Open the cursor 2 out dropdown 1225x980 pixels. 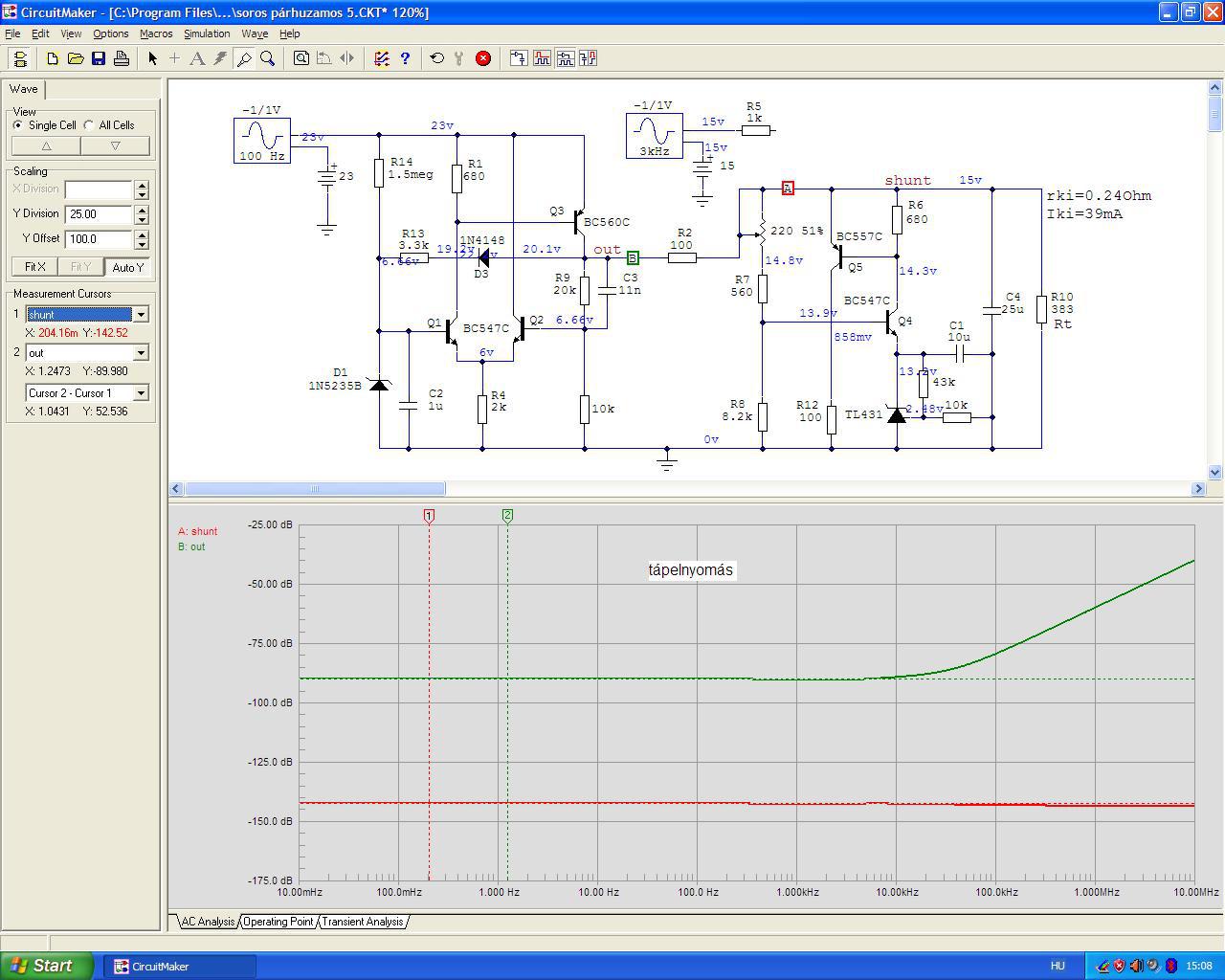pyautogui.click(x=141, y=353)
